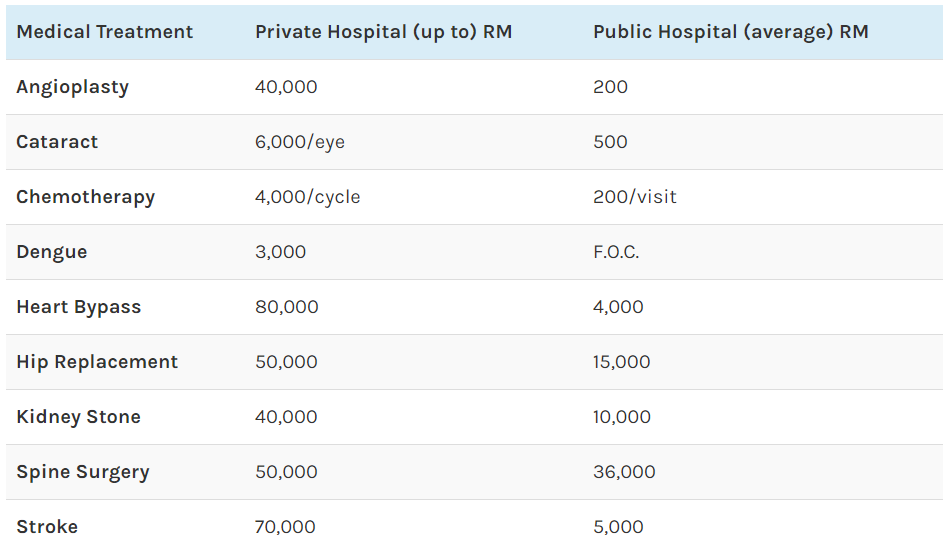The image size is (949, 551).
Task: Click the 70,000 private cost for Stroke
Action: (285, 527)
